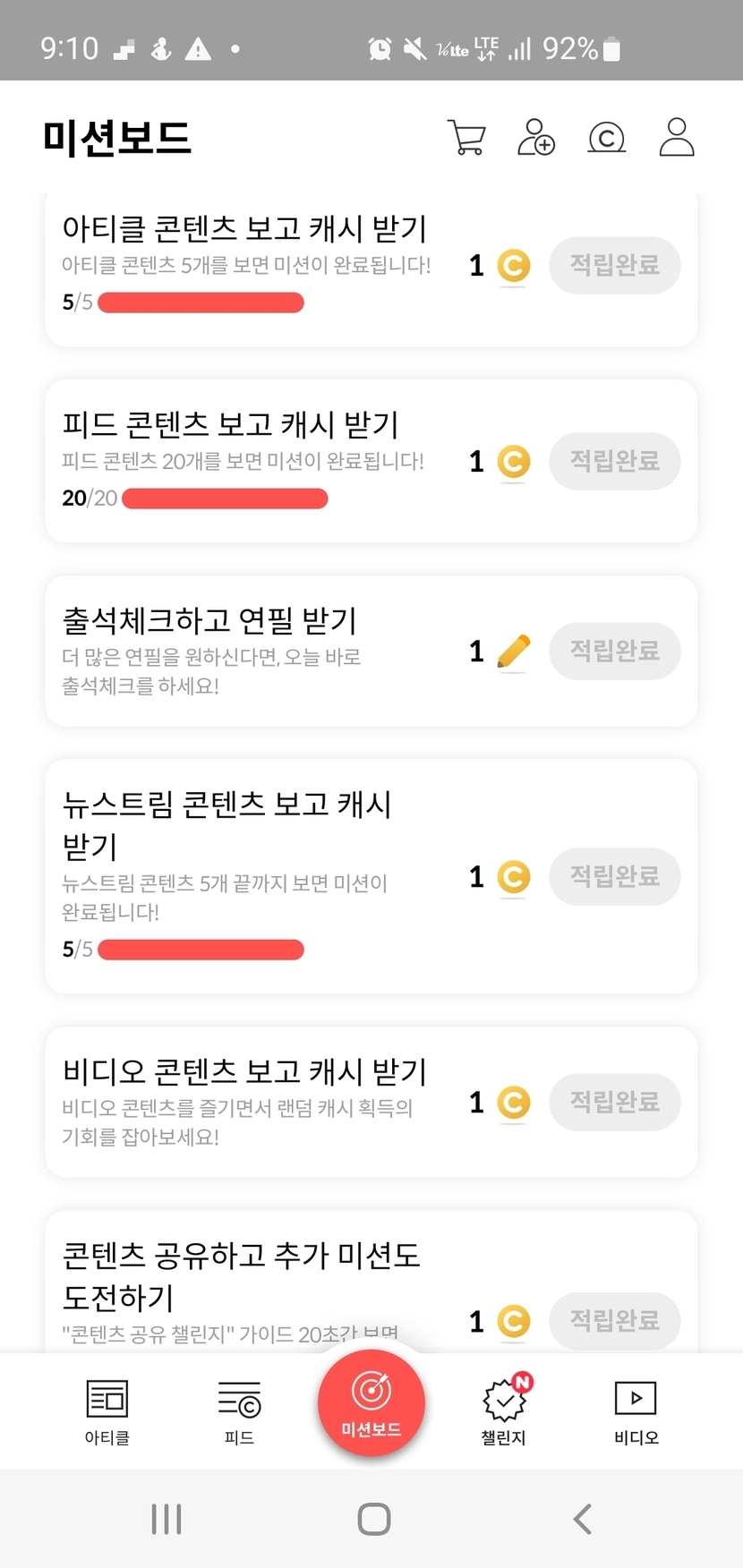
Task: Tap the coin icon for 뉴스트림 mission
Action: point(513,877)
